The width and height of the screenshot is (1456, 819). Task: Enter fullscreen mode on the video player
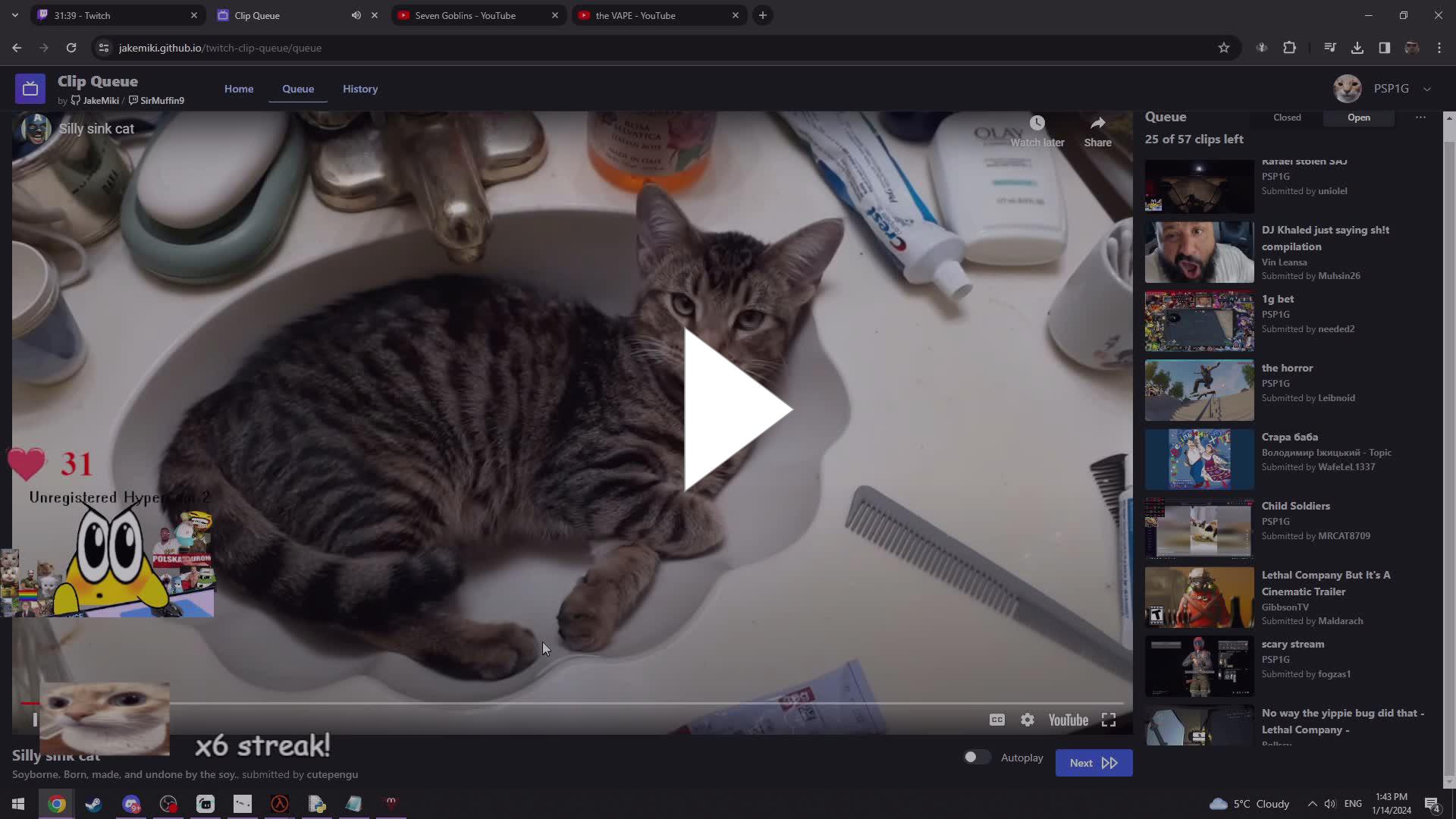(x=1109, y=719)
